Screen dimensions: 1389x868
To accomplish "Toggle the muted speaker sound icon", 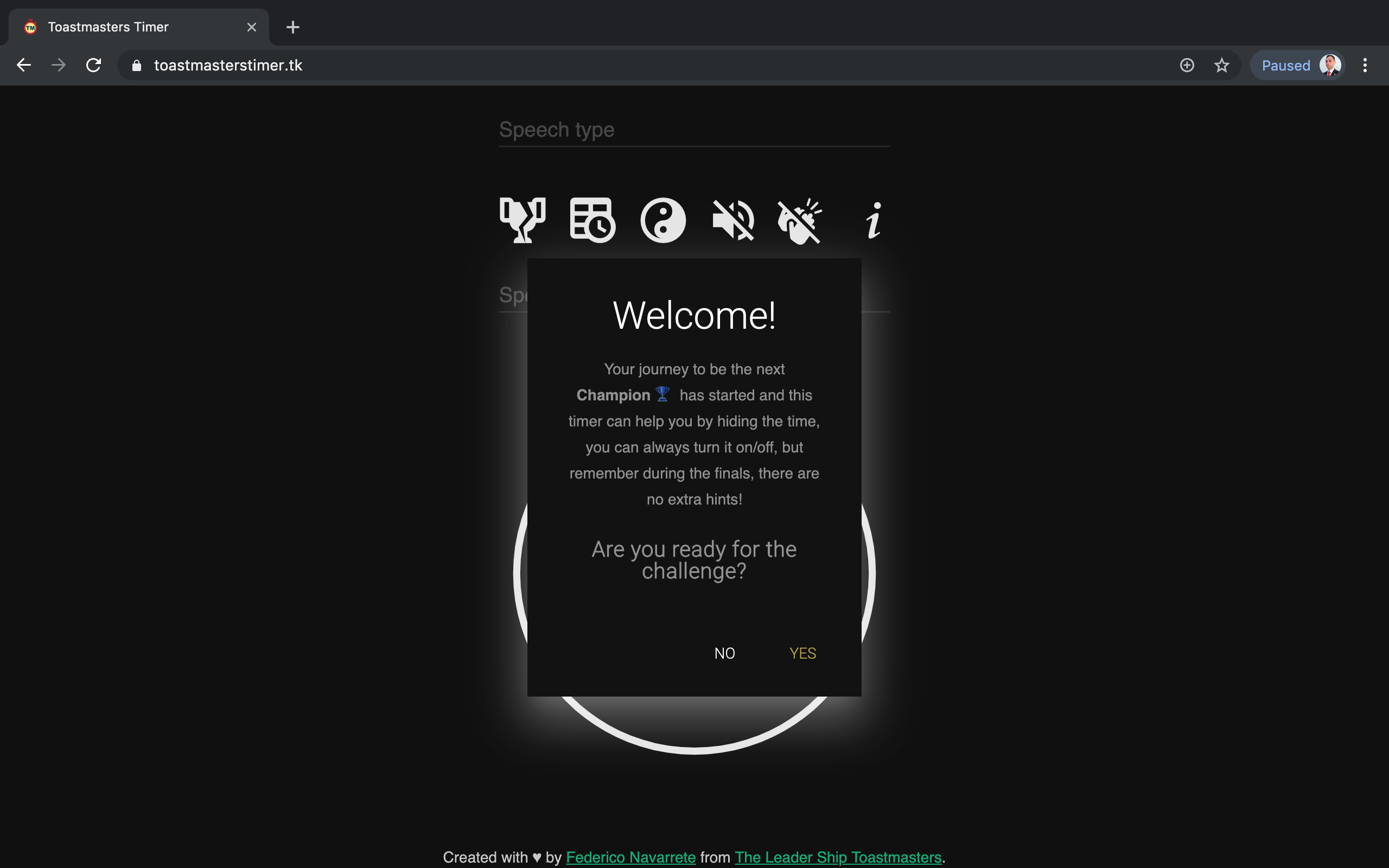I will point(733,220).
